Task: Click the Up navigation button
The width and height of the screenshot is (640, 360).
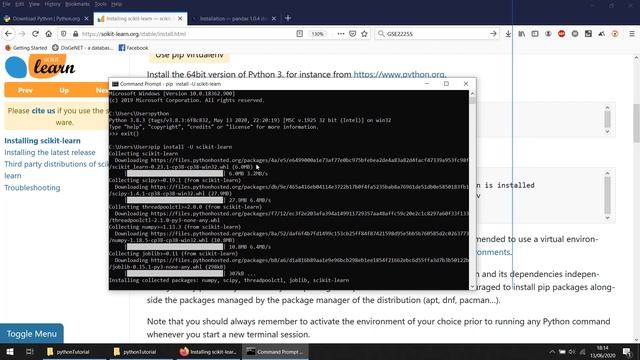Action: [64, 90]
